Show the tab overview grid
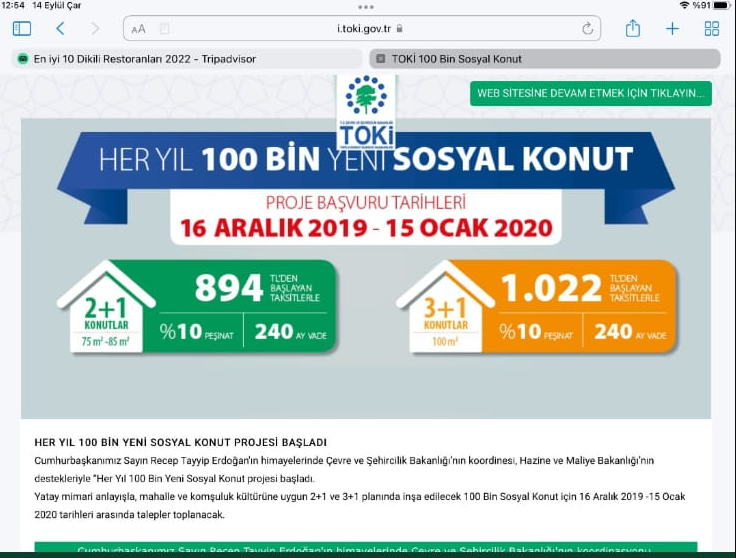This screenshot has height=558, width=736. tap(712, 29)
